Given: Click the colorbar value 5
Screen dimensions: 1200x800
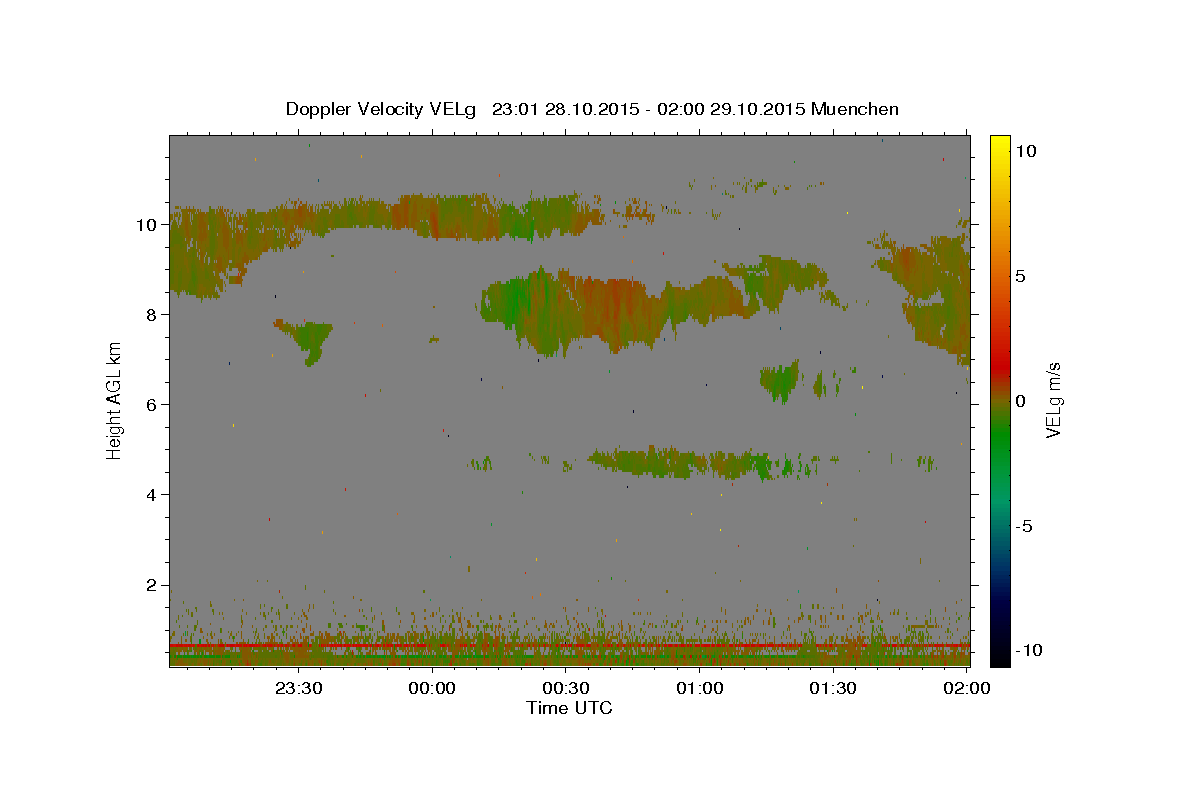Looking at the screenshot, I should 1020,275.
